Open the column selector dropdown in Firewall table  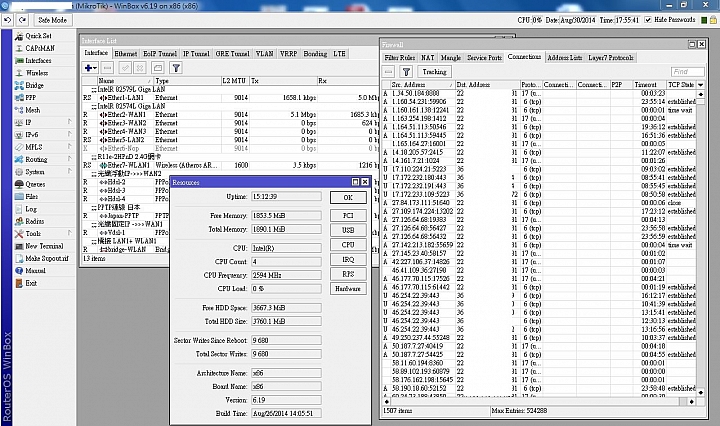pos(701,85)
